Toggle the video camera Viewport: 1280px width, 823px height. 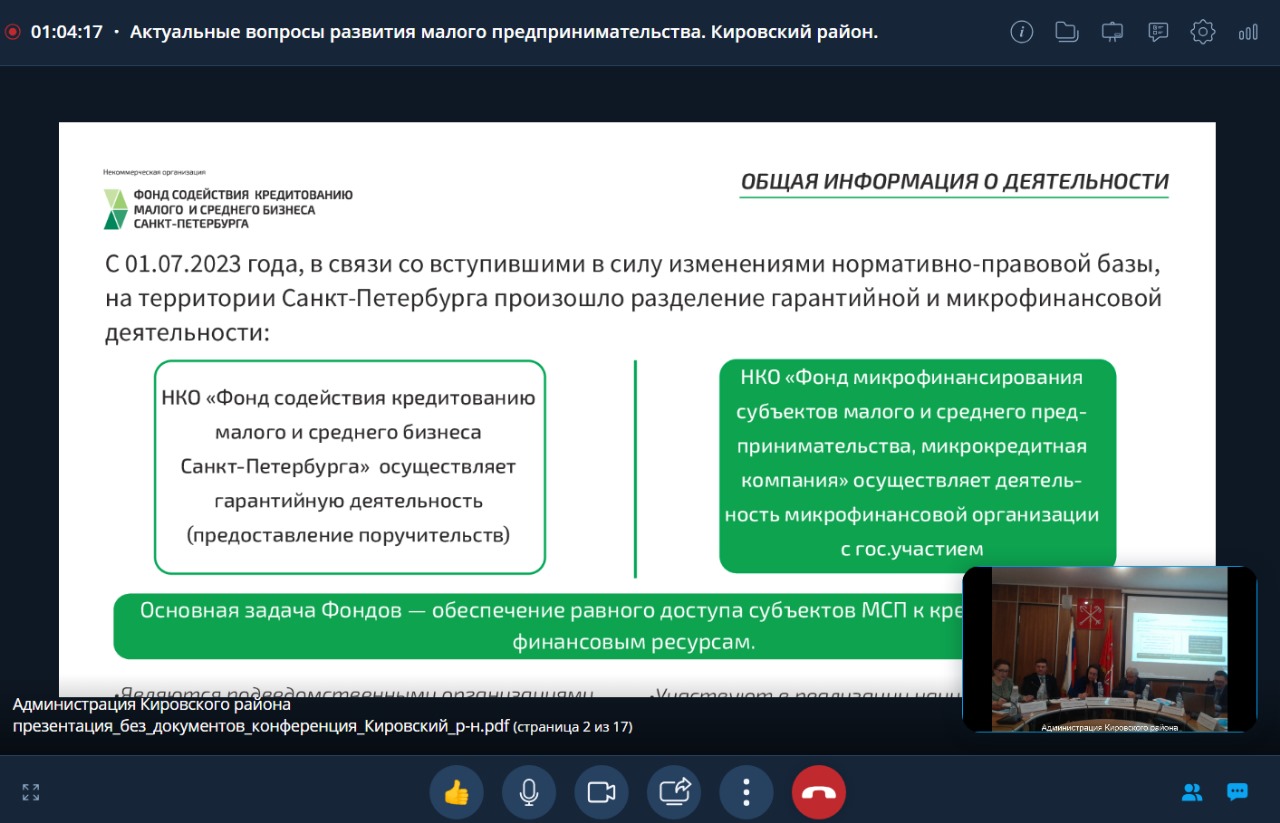point(601,793)
